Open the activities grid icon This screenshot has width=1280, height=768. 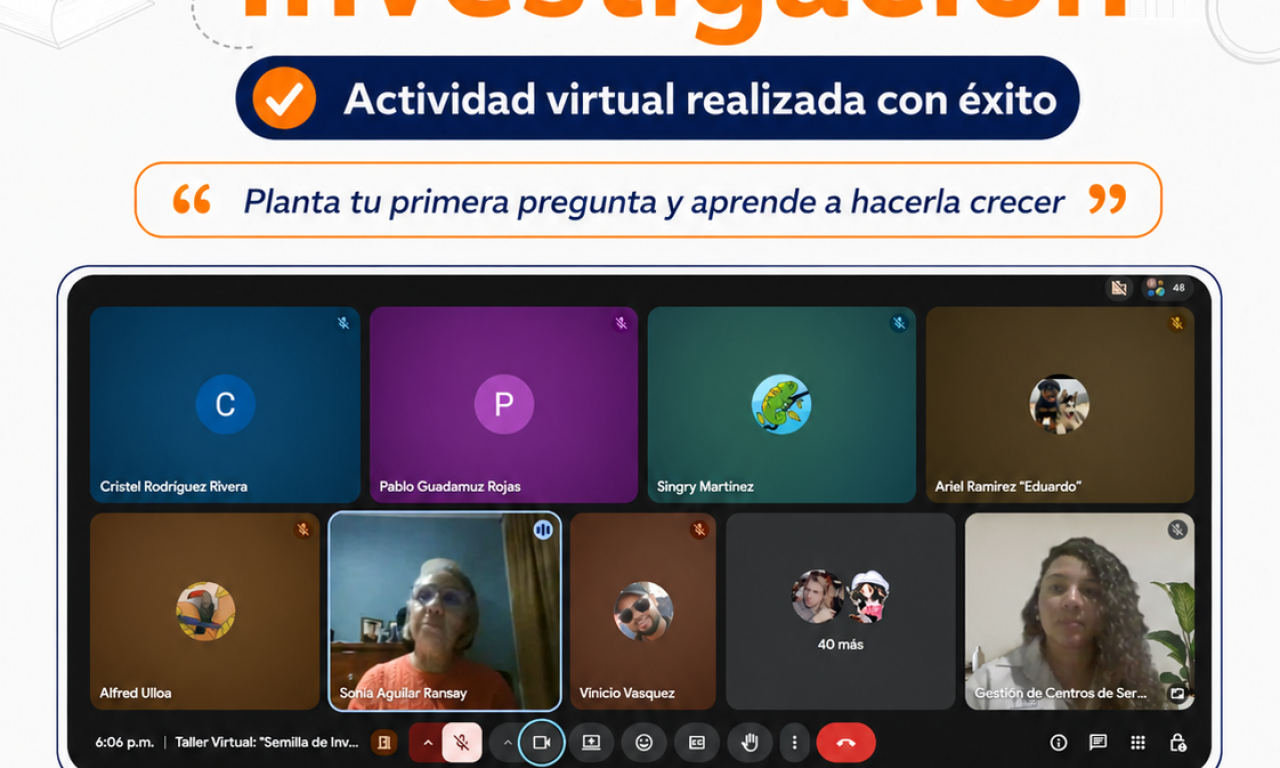(1138, 743)
